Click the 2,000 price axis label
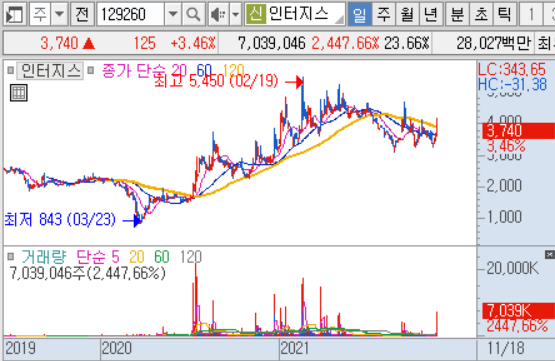Image resolution: width=555 pixels, height=361 pixels. (504, 185)
